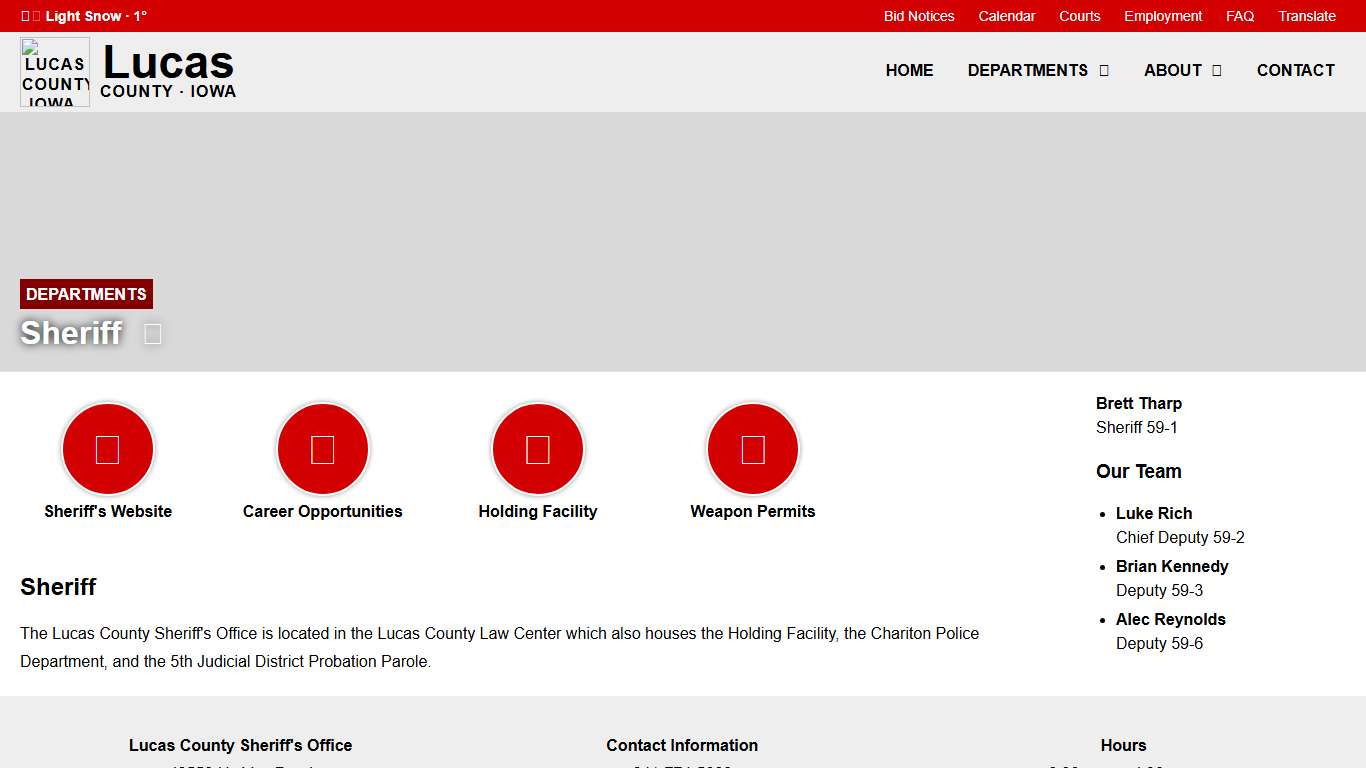Image resolution: width=1366 pixels, height=768 pixels.
Task: Go to the Employment page
Action: click(x=1162, y=16)
